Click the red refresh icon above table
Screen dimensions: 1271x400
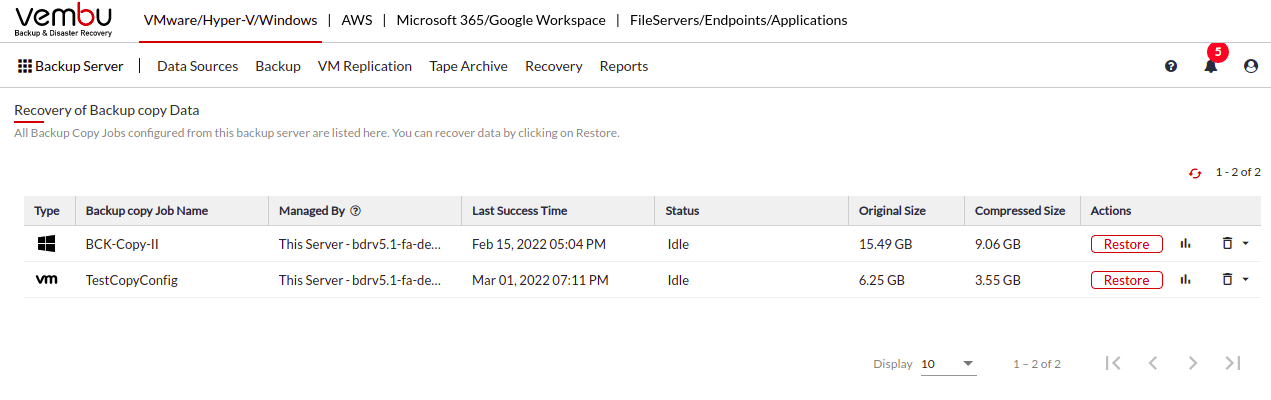[1194, 173]
